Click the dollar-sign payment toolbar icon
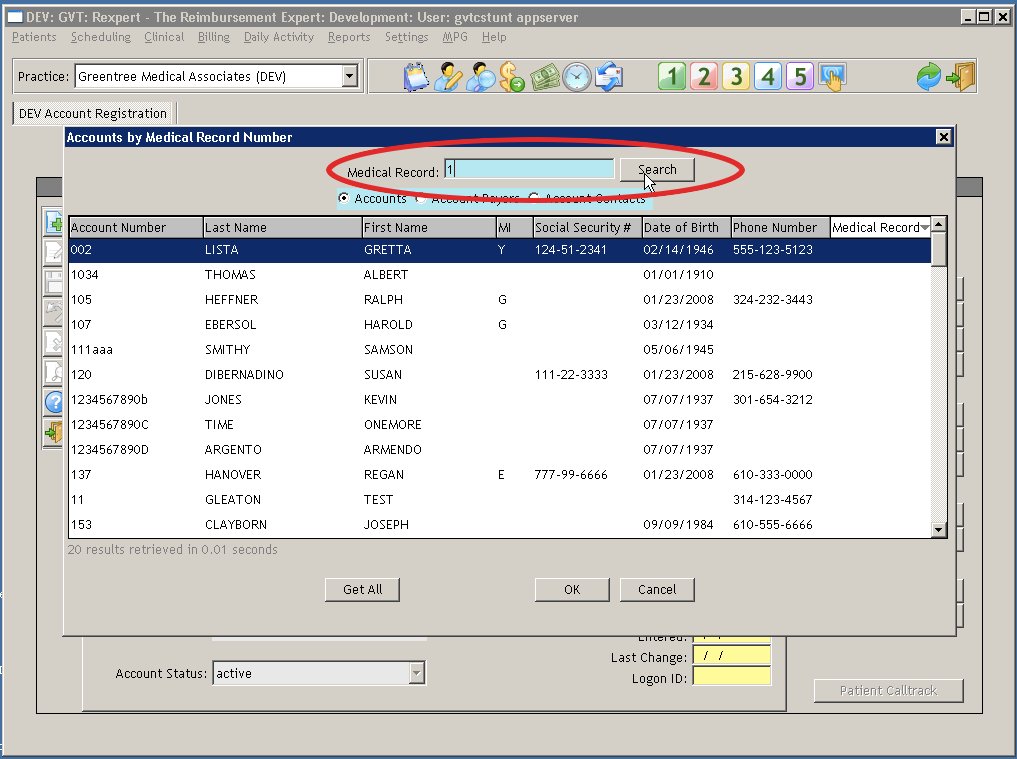 pos(512,77)
